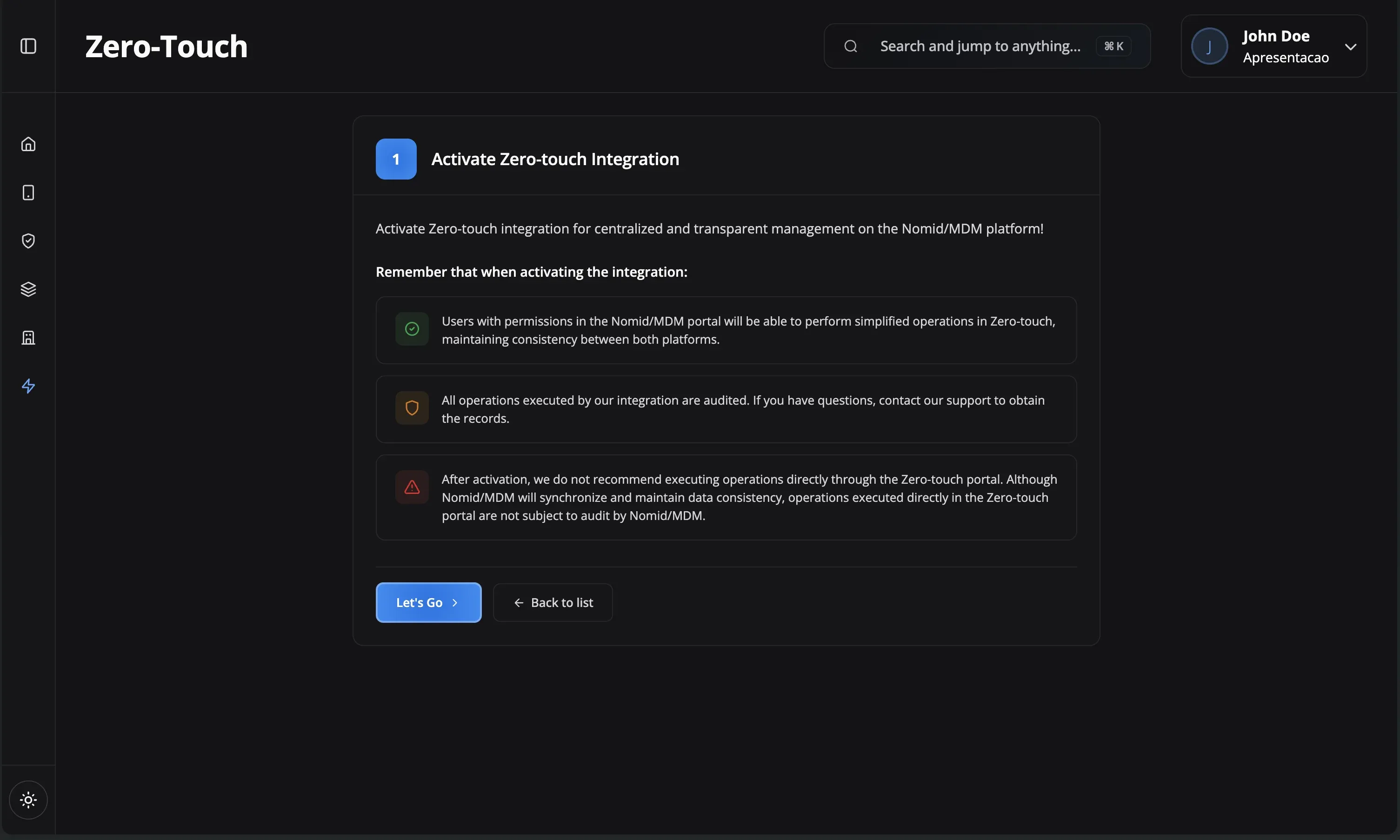Screen dimensions: 1400x840
Task: Click the ⌘K shortcut badge
Action: (1113, 46)
